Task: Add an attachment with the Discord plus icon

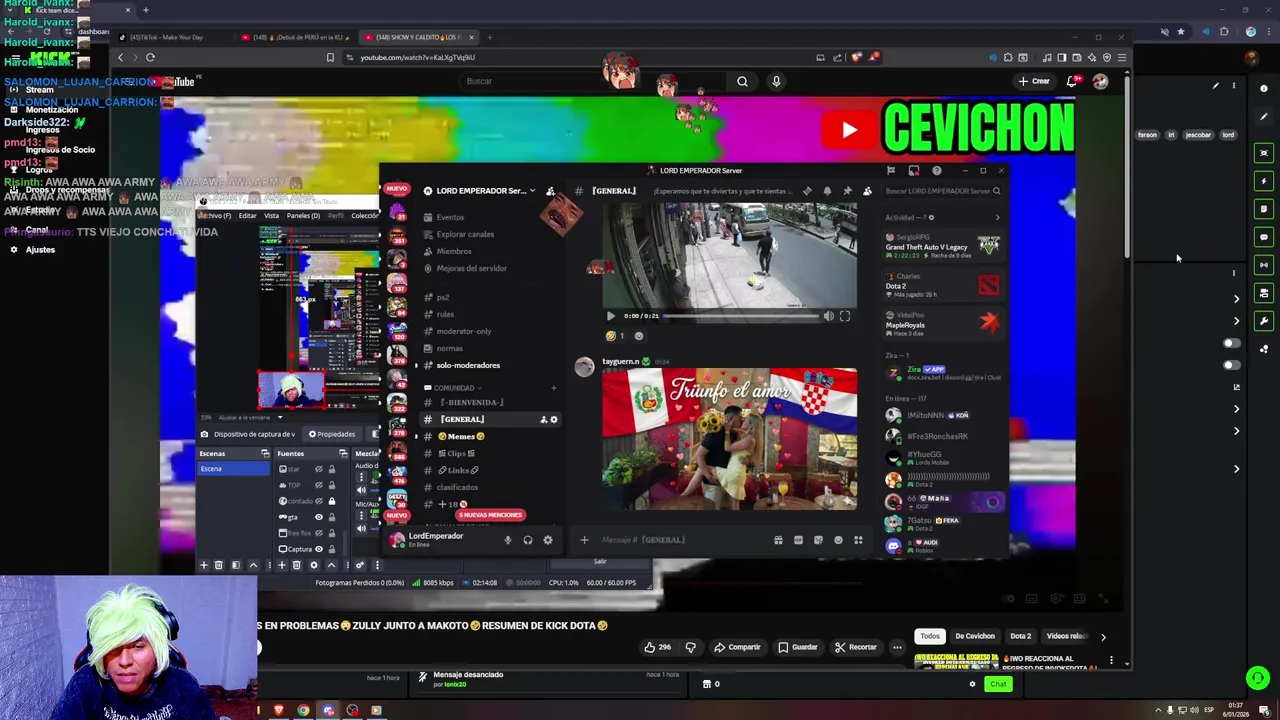Action: (x=584, y=540)
